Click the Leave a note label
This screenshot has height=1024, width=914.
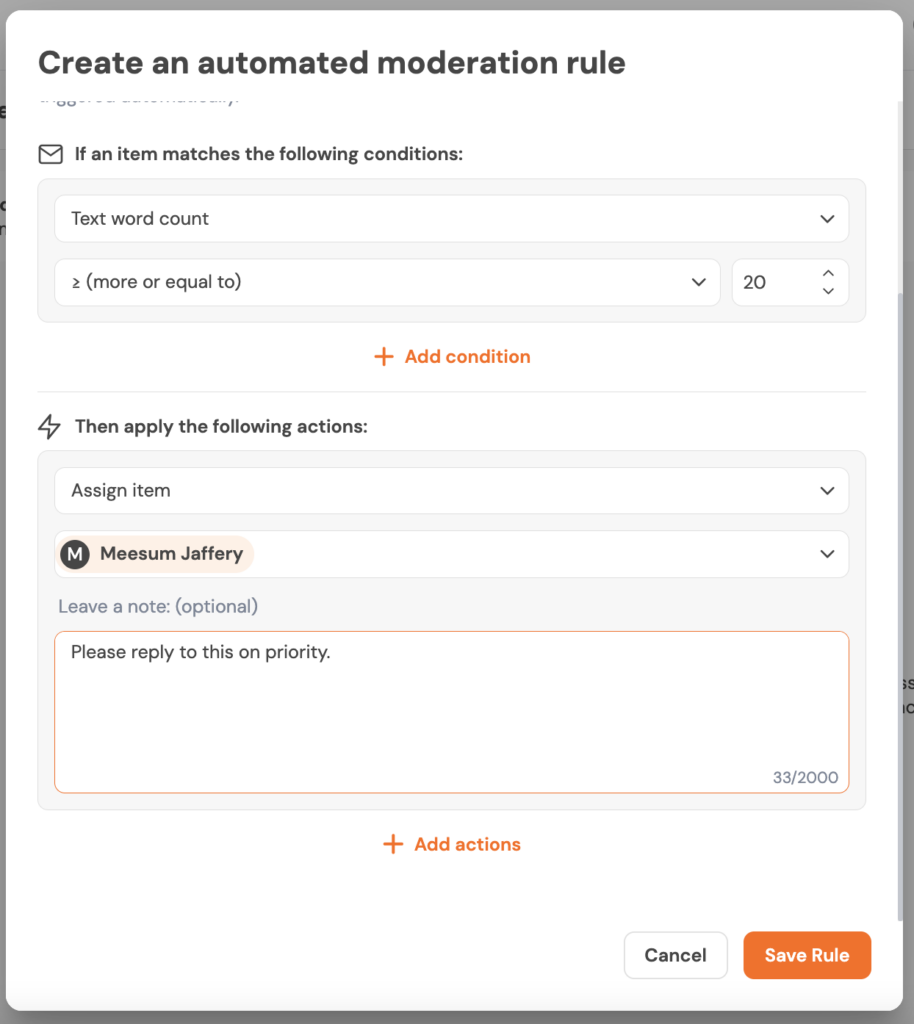click(158, 607)
